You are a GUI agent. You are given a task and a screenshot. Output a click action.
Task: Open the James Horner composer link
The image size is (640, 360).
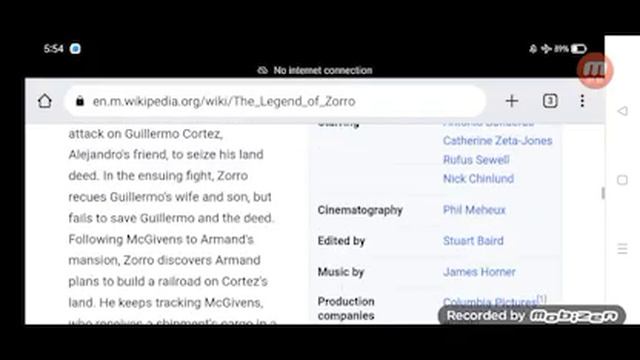(x=479, y=272)
